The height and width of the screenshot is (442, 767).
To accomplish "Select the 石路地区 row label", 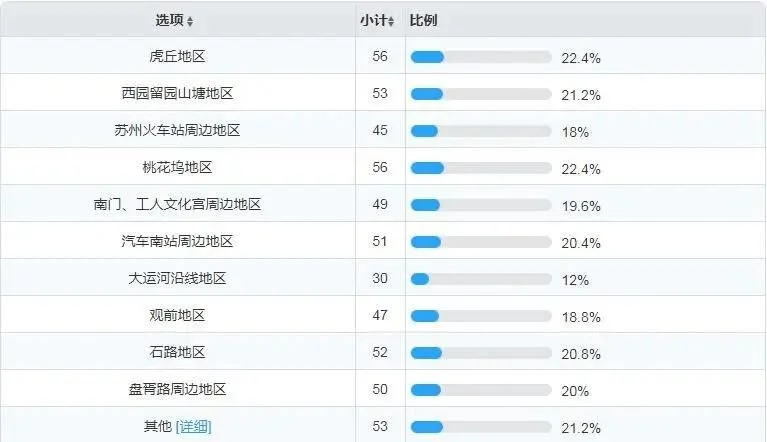I will tap(177, 352).
